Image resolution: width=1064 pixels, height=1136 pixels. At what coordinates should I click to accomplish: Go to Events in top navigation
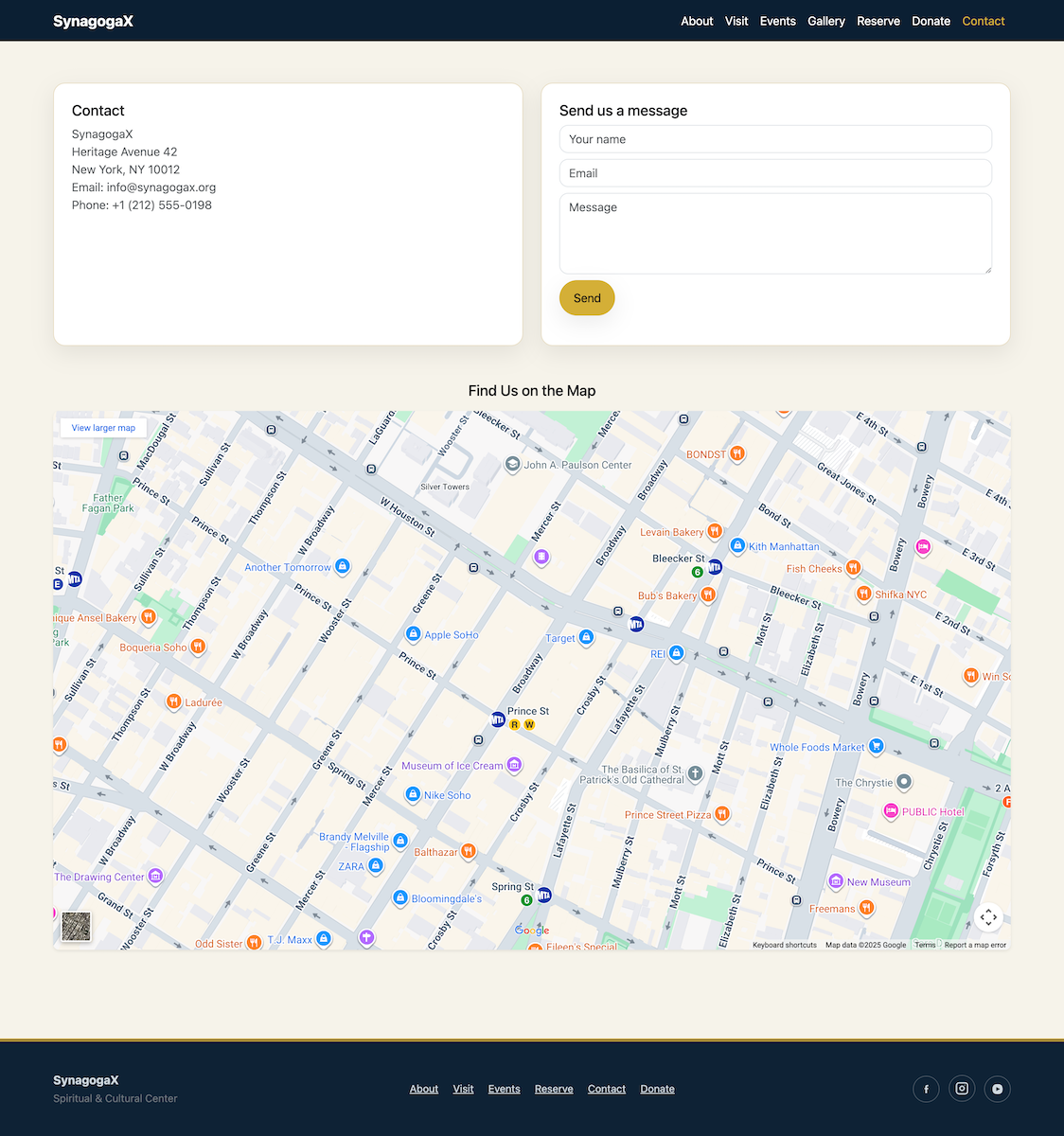(x=777, y=21)
